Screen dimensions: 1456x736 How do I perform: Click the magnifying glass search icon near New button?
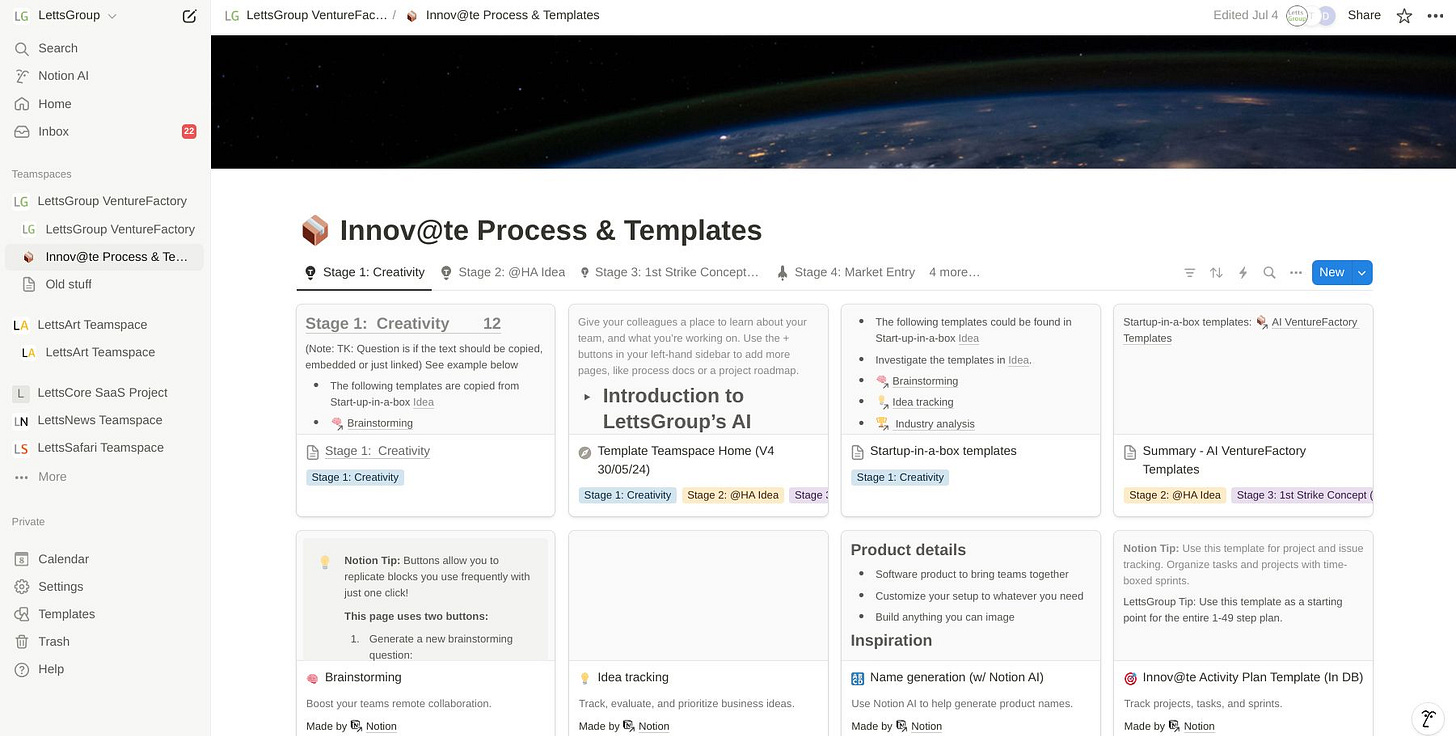[1269, 272]
